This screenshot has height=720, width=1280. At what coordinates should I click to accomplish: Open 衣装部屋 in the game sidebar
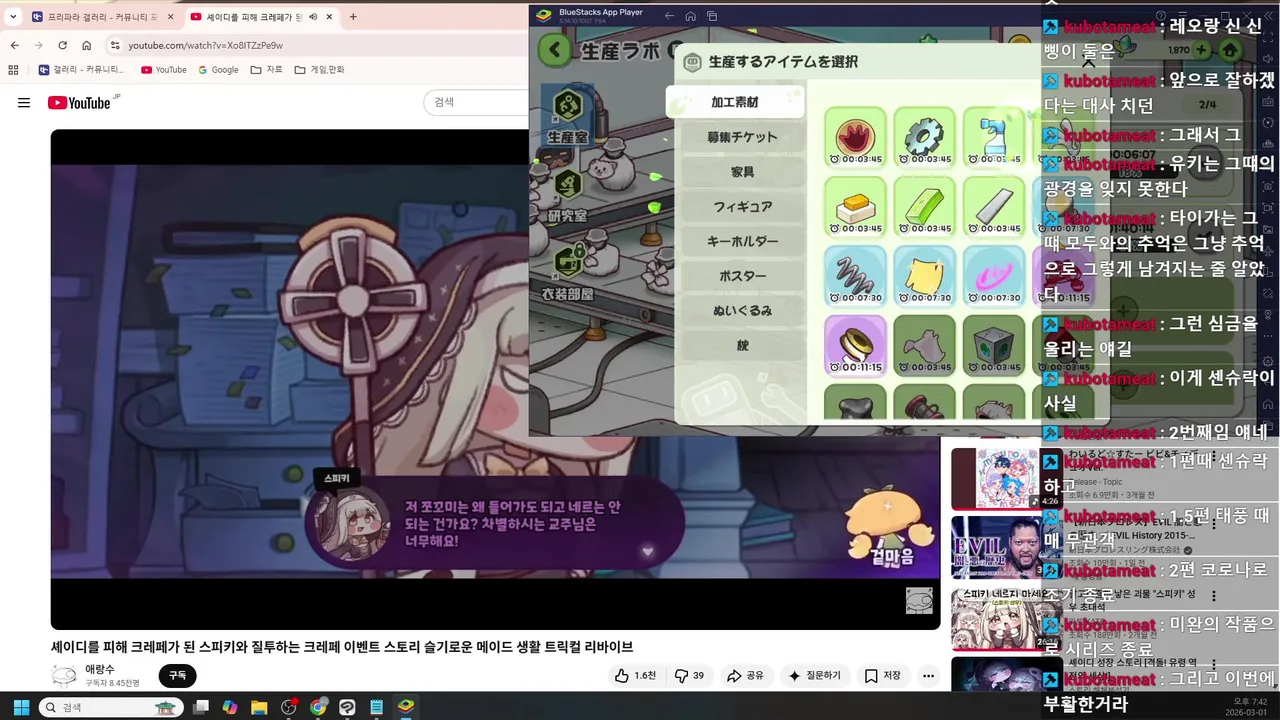tap(568, 272)
